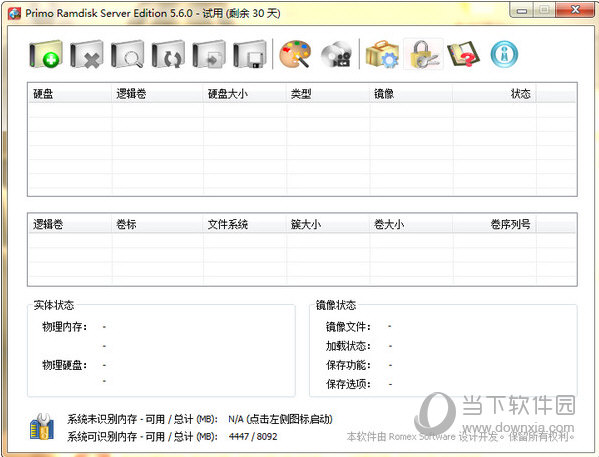
Task: Minimize the Primo Ramdisk window
Action: click(521, 11)
